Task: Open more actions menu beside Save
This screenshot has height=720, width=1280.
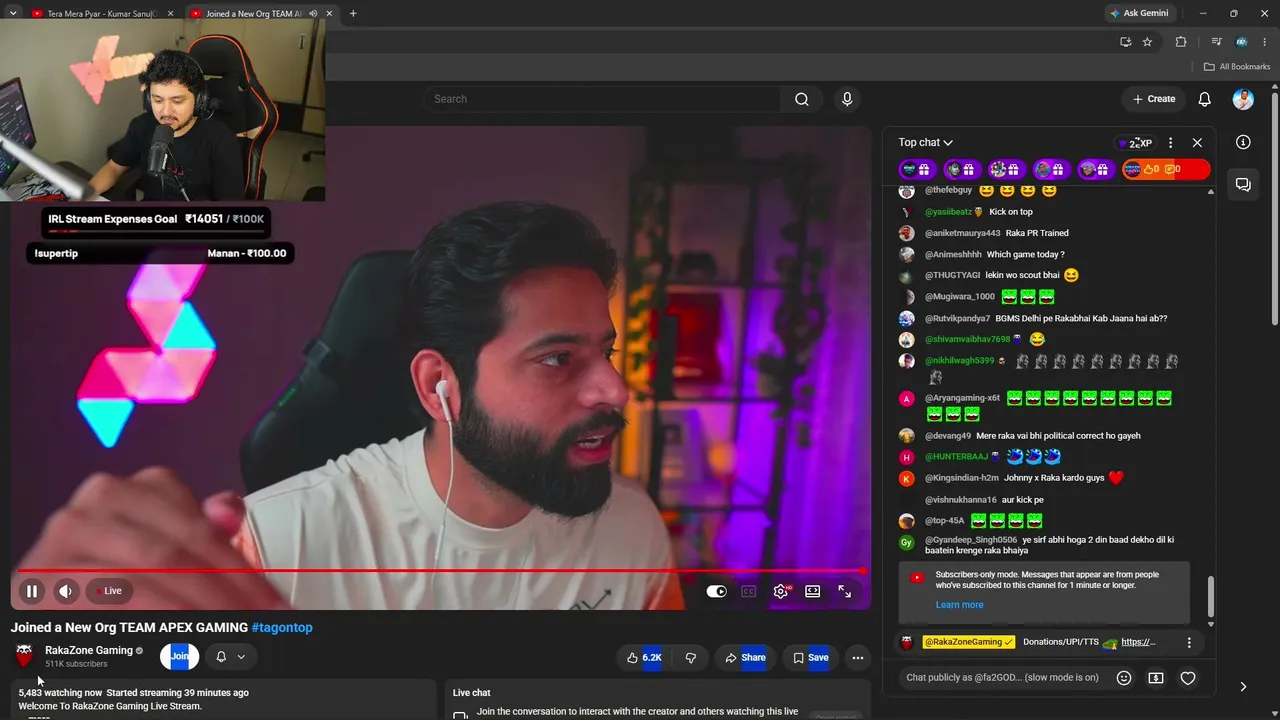Action: coord(858,657)
